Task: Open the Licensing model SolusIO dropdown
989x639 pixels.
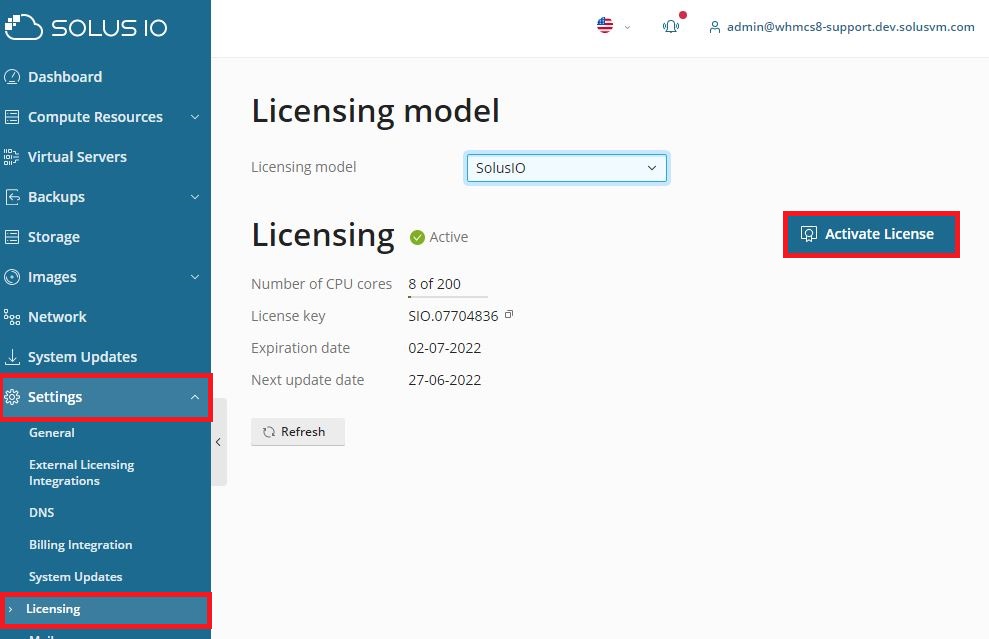Action: (566, 168)
